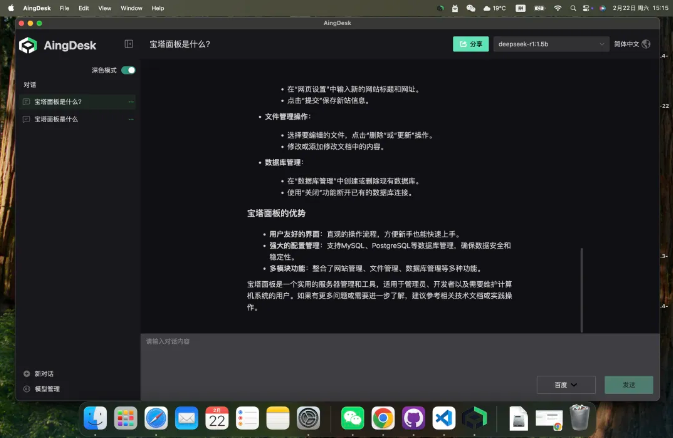
Task: Click the heading 宝塔面板的优势
Action: (276, 213)
